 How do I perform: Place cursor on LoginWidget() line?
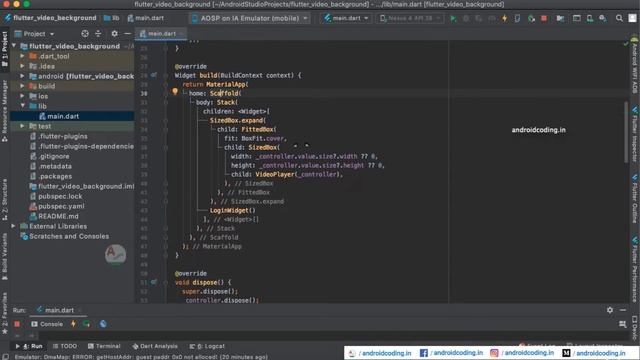coord(232,211)
